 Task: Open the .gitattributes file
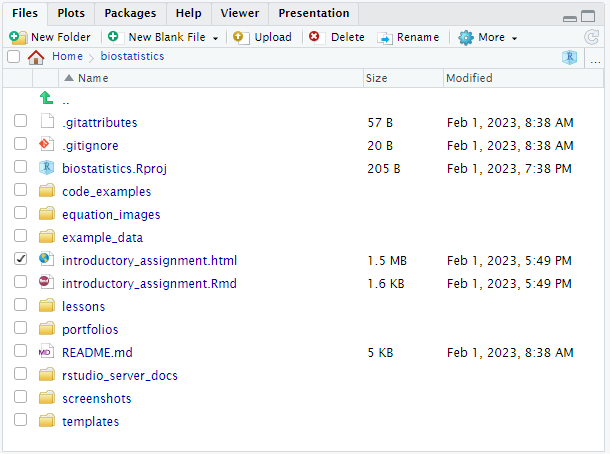(x=100, y=123)
